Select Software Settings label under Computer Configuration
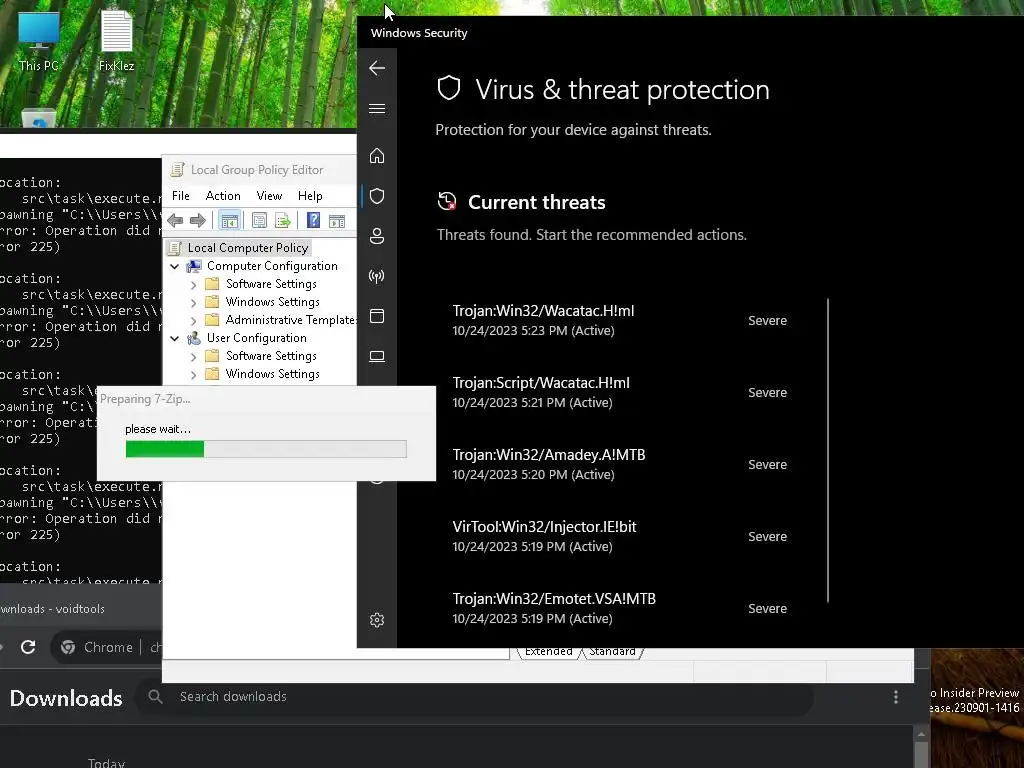1024x768 pixels. click(271, 284)
